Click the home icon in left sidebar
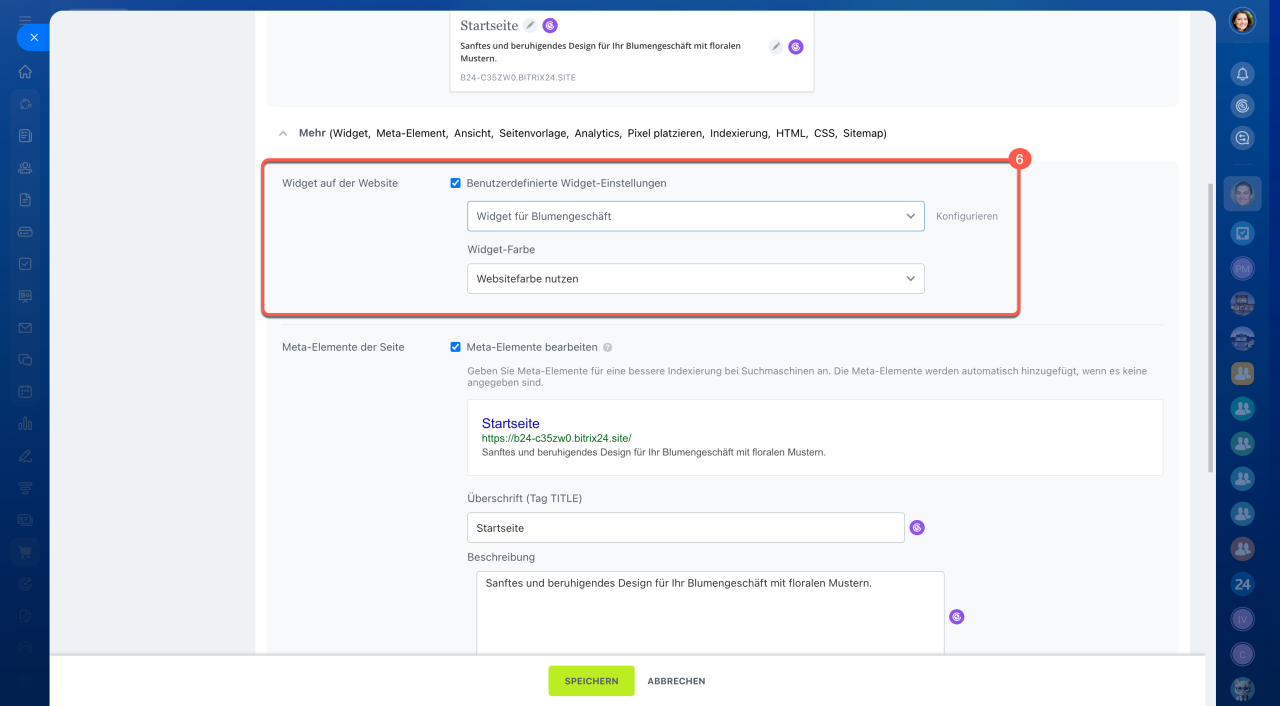This screenshot has width=1280, height=706. 25,72
